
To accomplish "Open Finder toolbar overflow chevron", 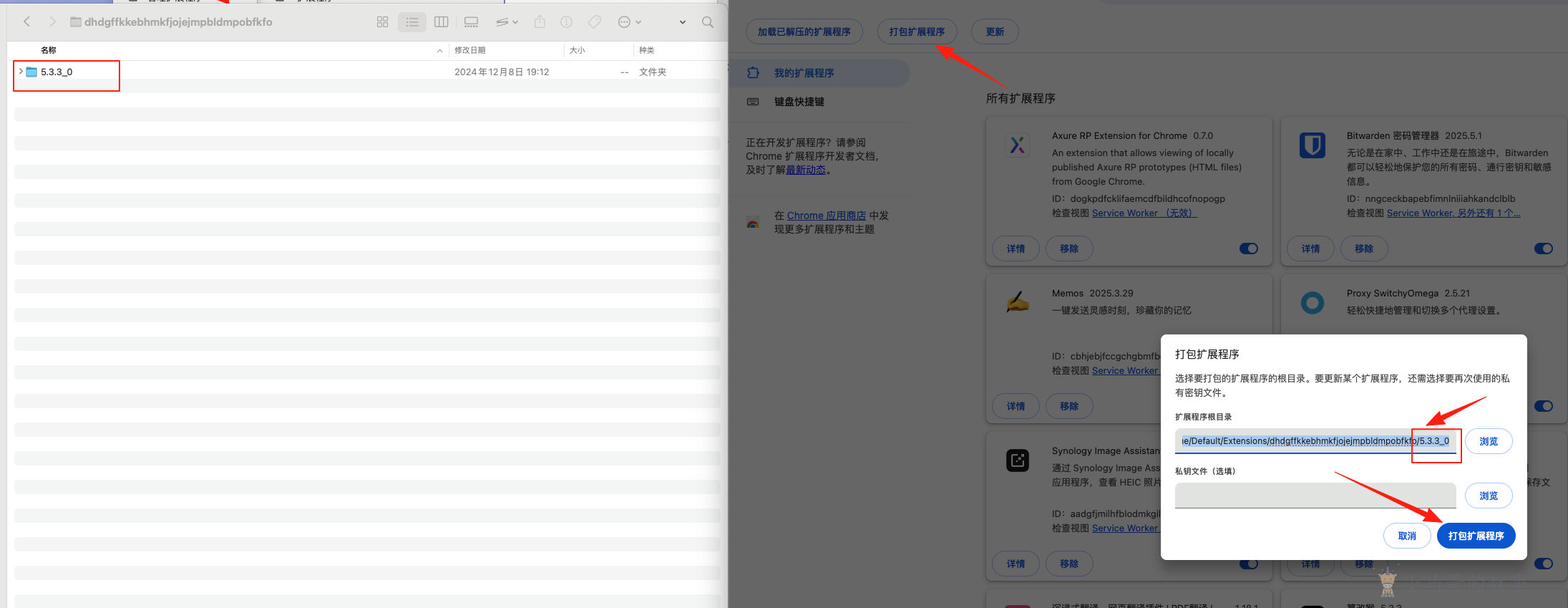I will tap(683, 22).
